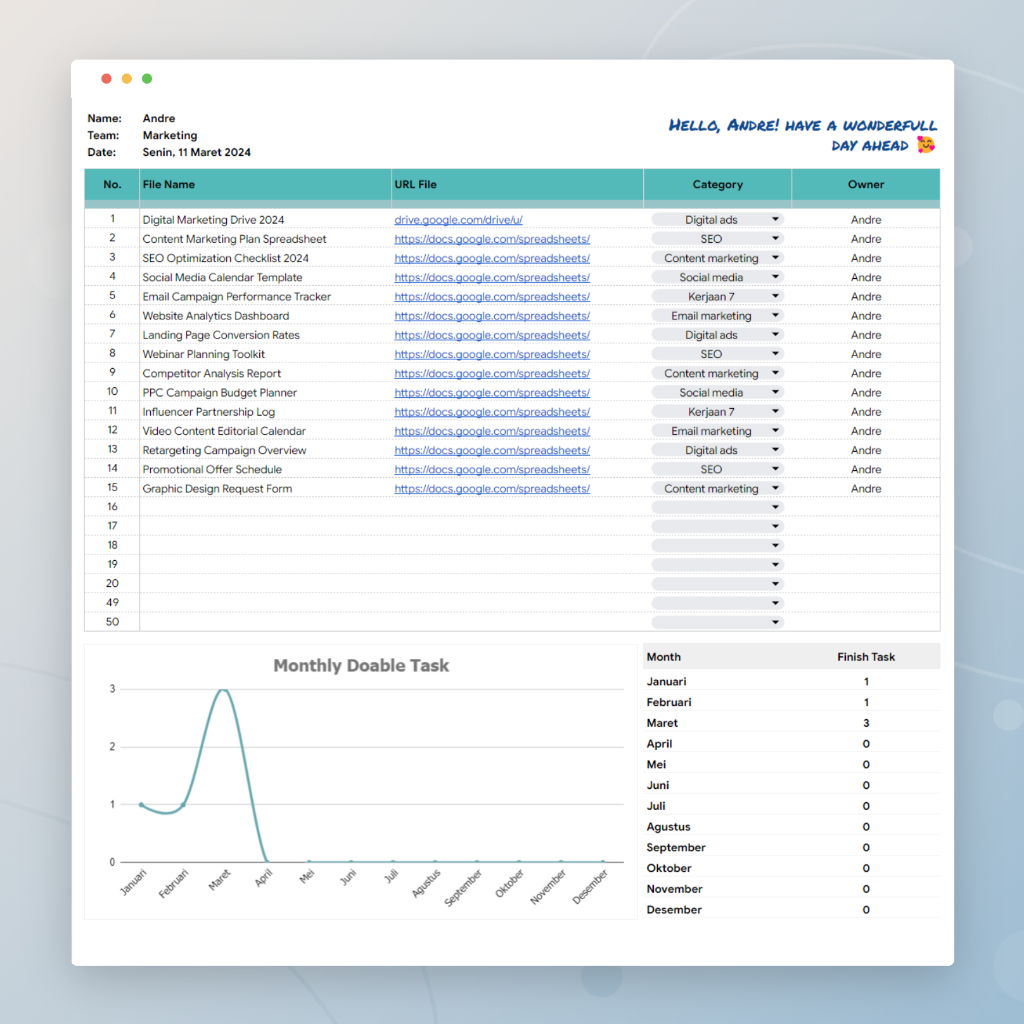Click the Monthly Doable Task chart title
The width and height of the screenshot is (1024, 1024).
(x=361, y=666)
